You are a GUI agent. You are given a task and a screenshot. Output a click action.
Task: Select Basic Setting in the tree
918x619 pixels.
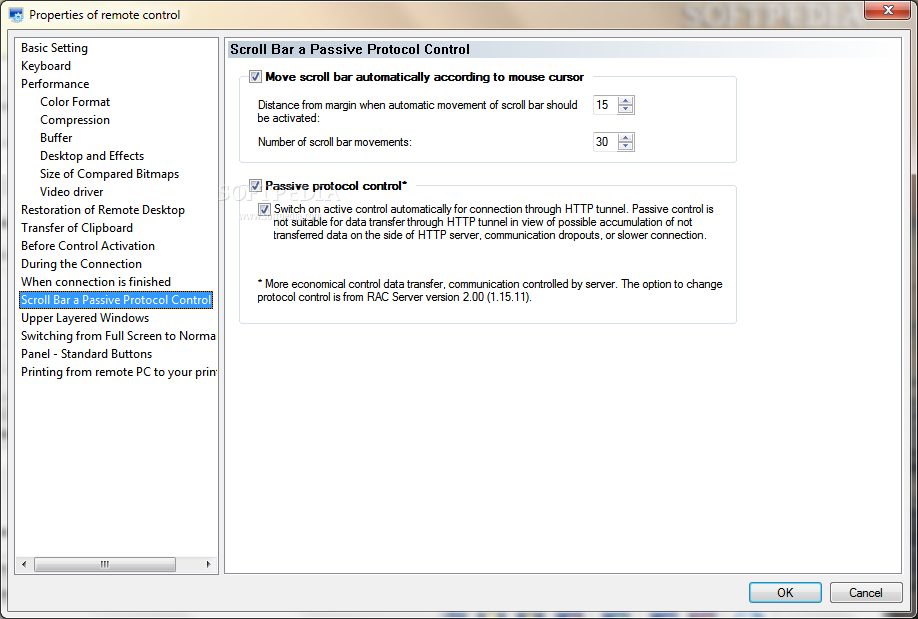(54, 48)
